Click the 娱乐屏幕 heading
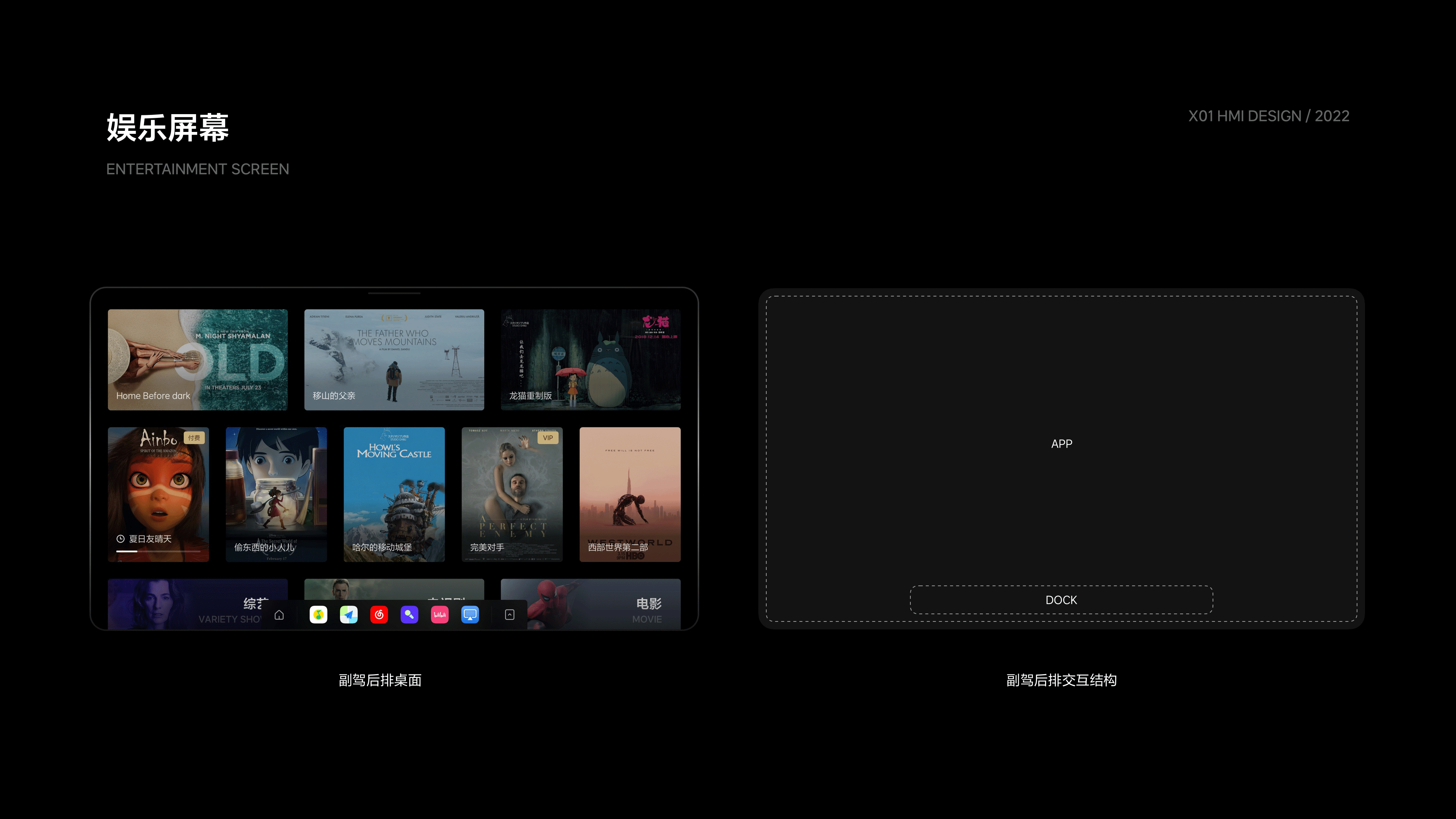1456x819 pixels. tap(168, 127)
